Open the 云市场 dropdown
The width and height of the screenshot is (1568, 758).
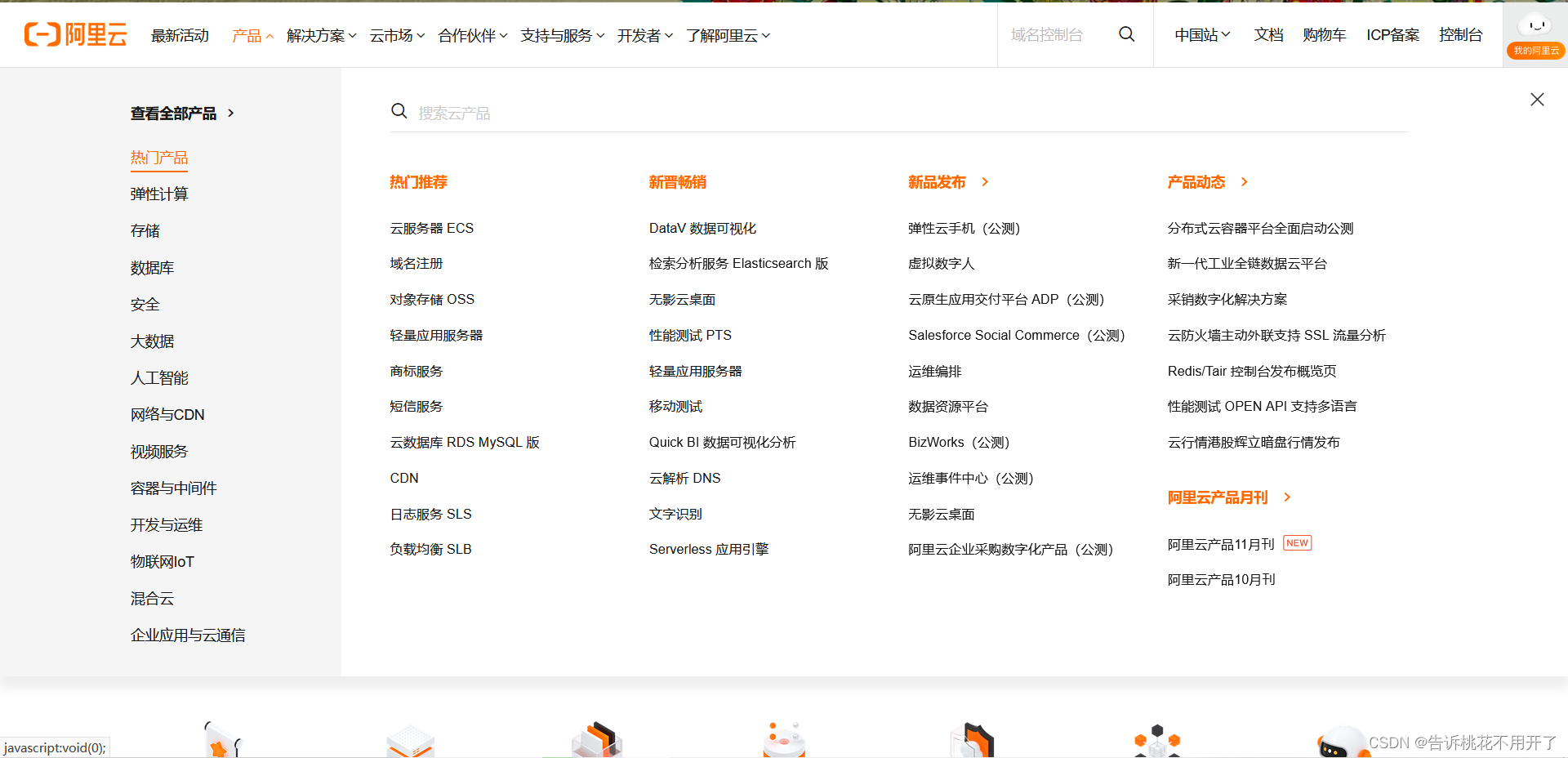397,36
